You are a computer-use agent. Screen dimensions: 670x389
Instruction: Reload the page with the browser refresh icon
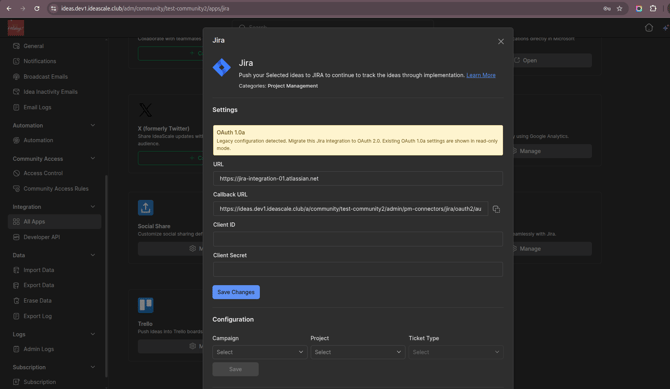click(x=37, y=9)
